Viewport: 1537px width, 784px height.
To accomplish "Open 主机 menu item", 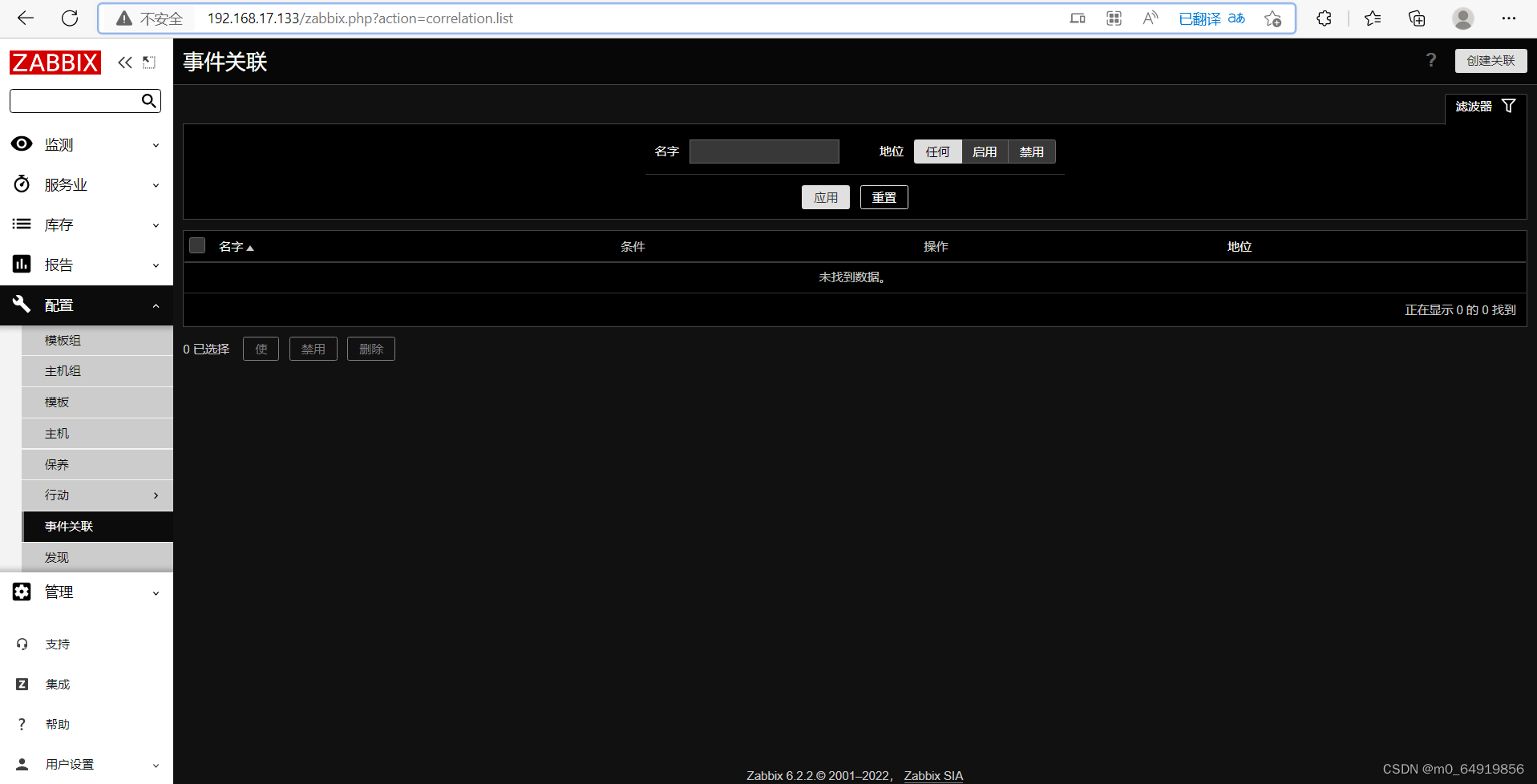I will (98, 434).
